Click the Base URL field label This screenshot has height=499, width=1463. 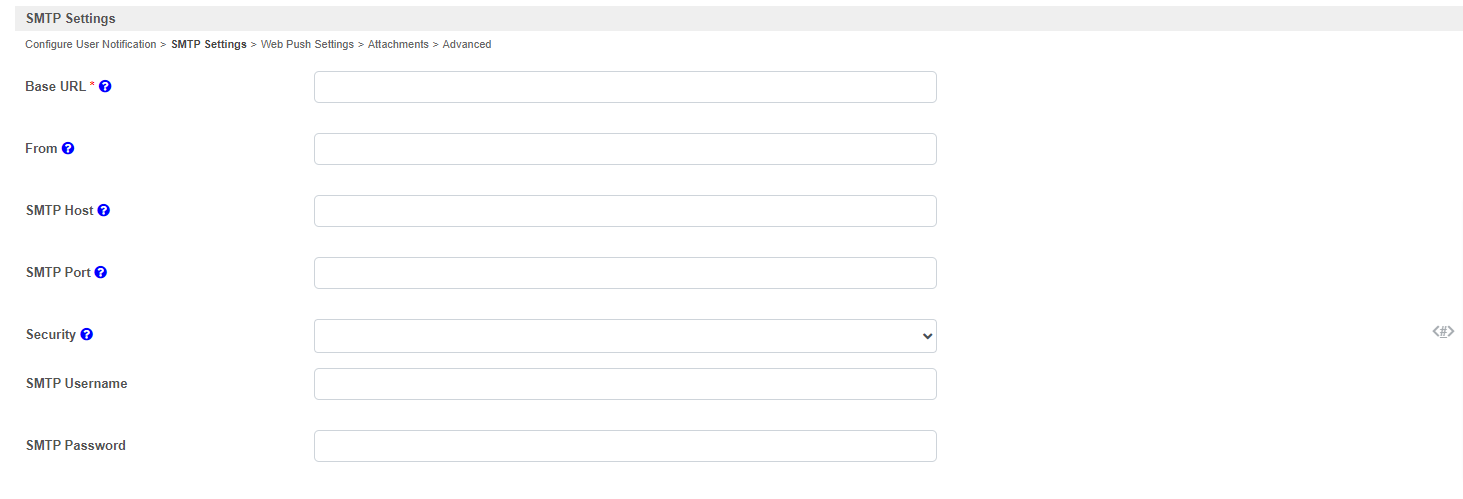(56, 87)
